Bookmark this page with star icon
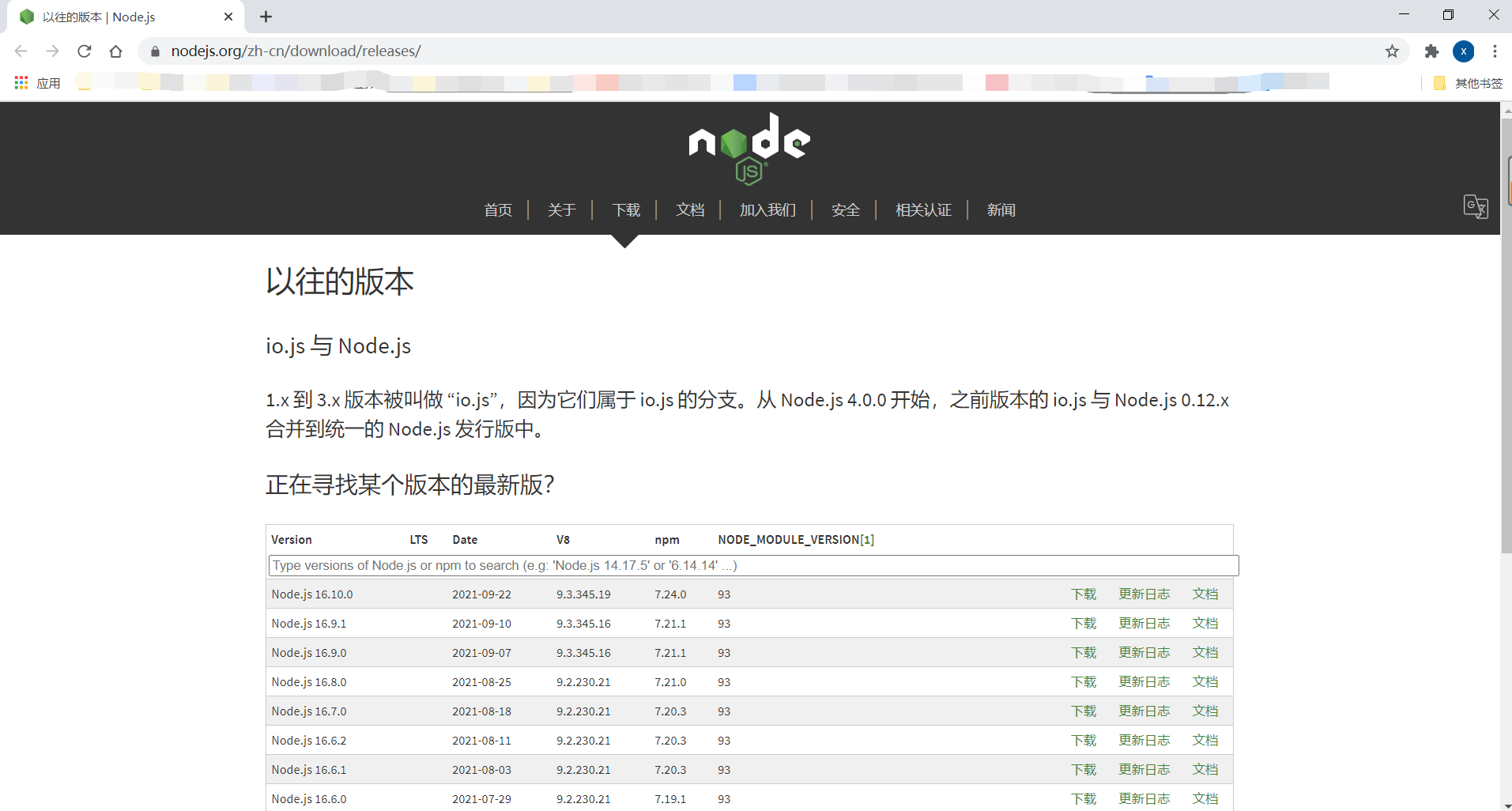Screen dimensions: 1512x811 click(1392, 51)
